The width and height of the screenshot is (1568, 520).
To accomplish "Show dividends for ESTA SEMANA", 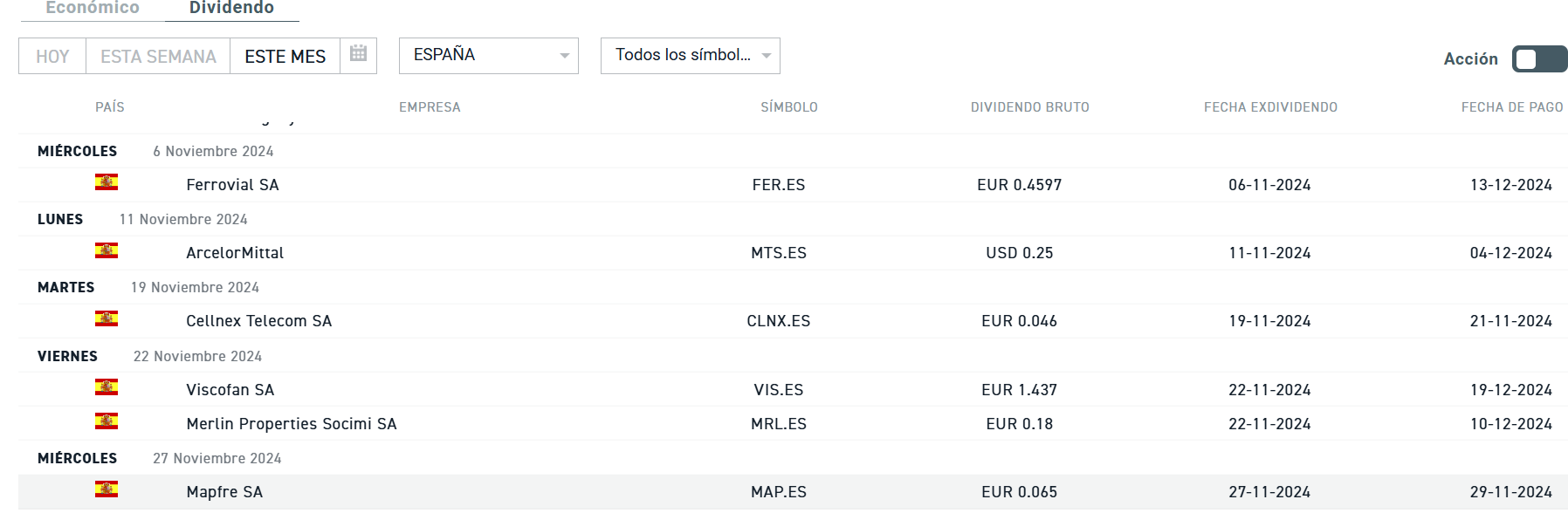I will 158,57.
